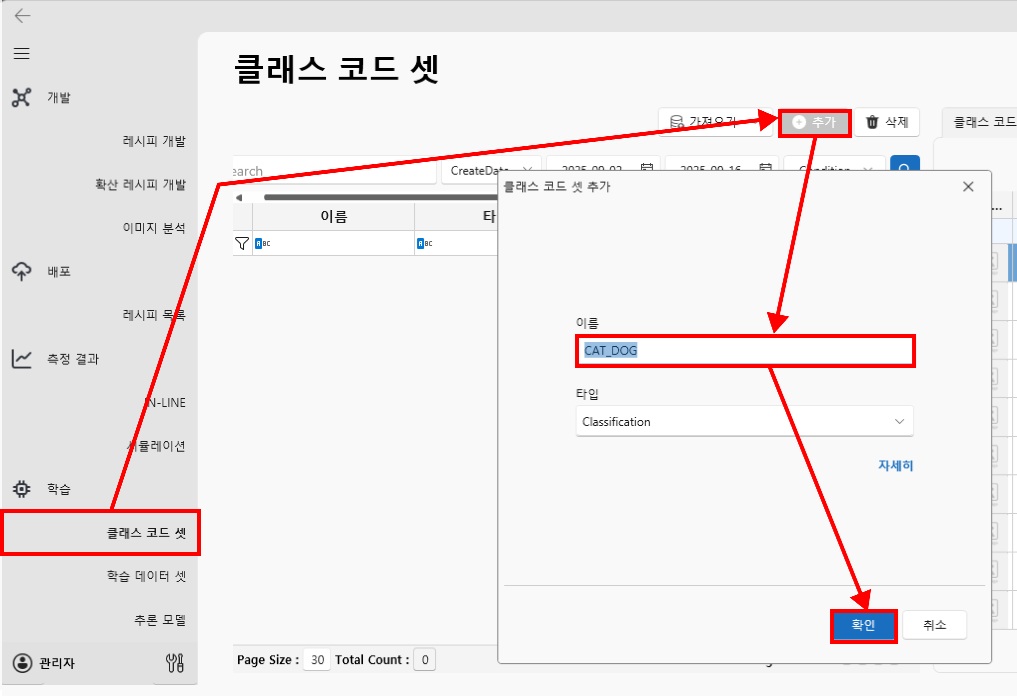
Task: Go to 학습 데이터 셋 menu
Action: [146, 576]
